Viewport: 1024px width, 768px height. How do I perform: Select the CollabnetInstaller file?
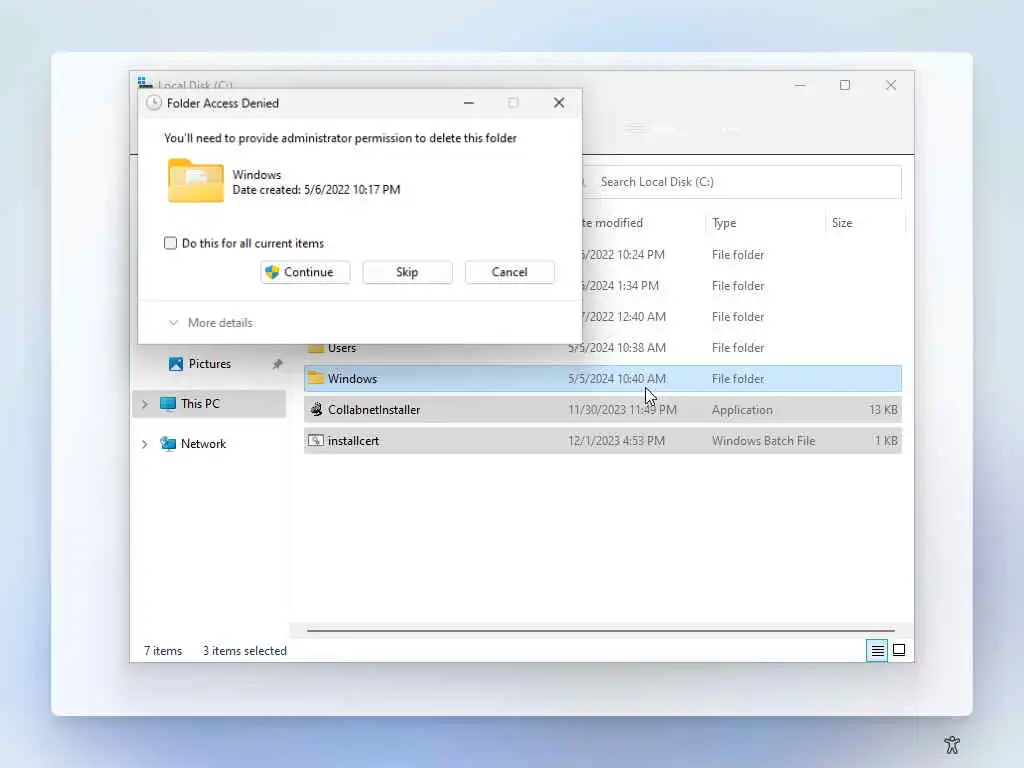tap(602, 409)
